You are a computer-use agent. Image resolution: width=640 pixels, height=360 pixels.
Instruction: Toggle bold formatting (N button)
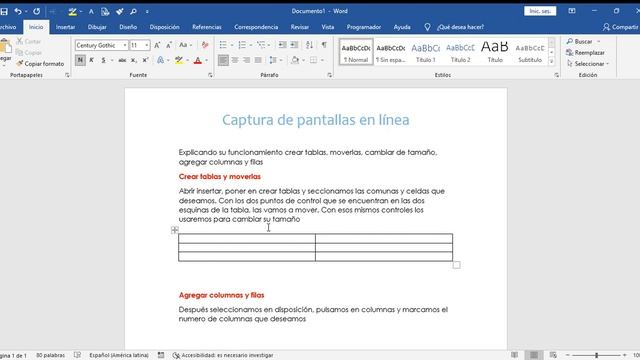[80, 60]
